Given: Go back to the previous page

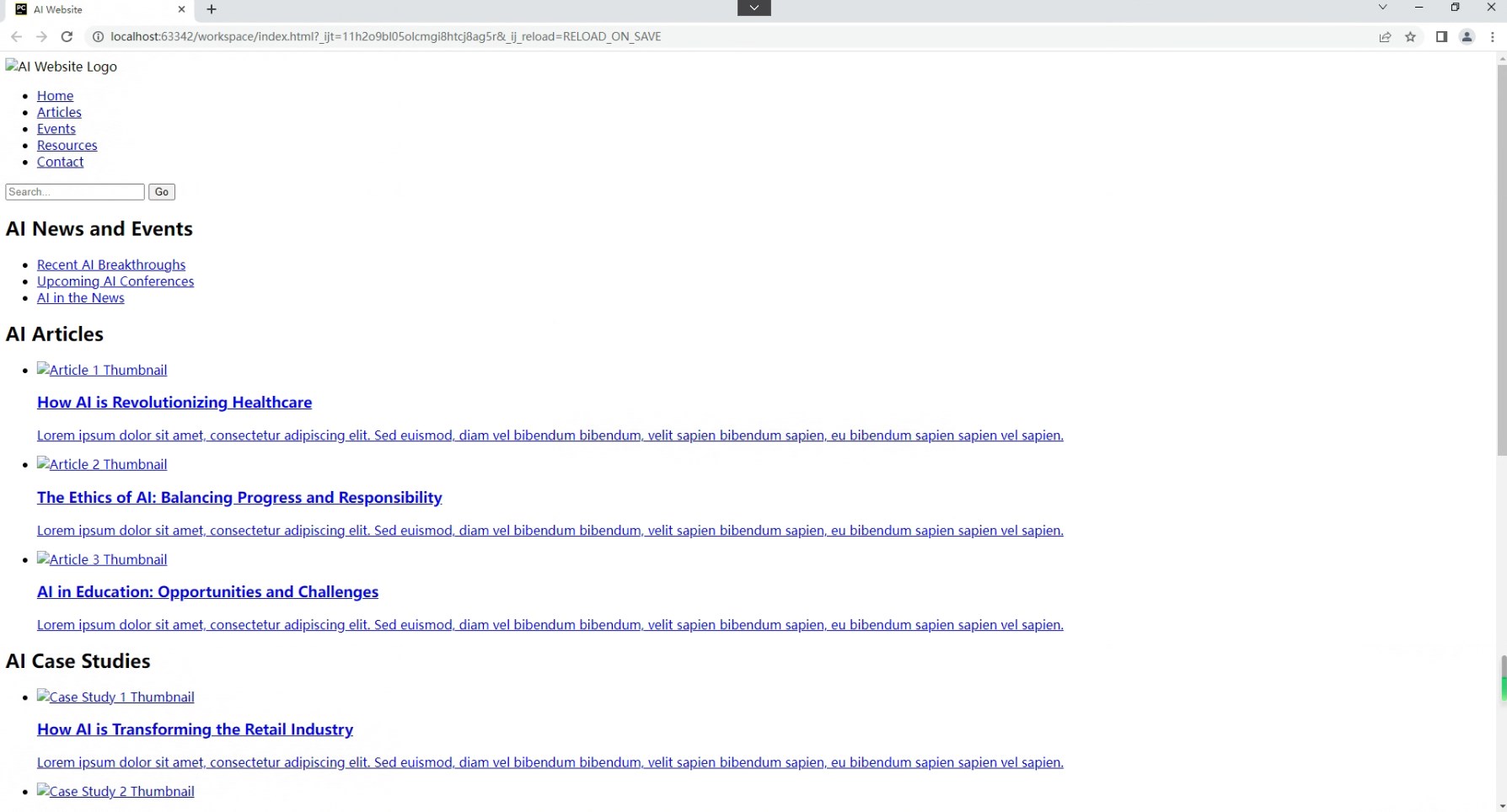Looking at the screenshot, I should 16,36.
